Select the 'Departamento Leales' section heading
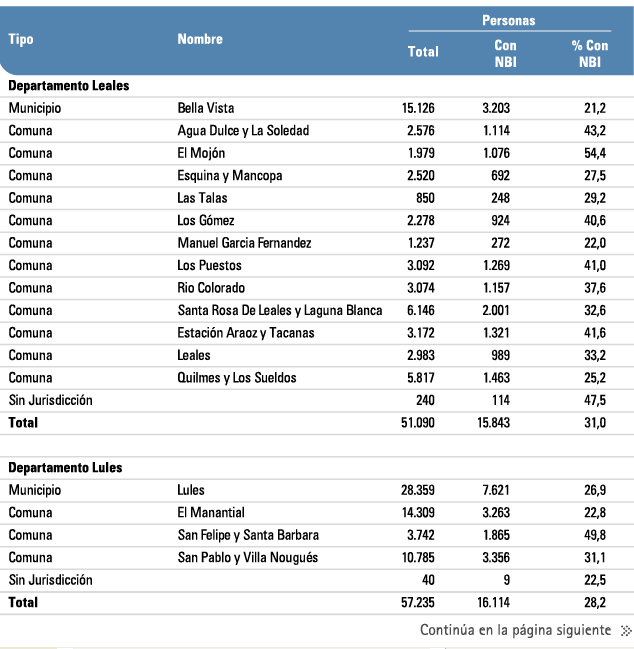The height and width of the screenshot is (649, 634). 69,86
